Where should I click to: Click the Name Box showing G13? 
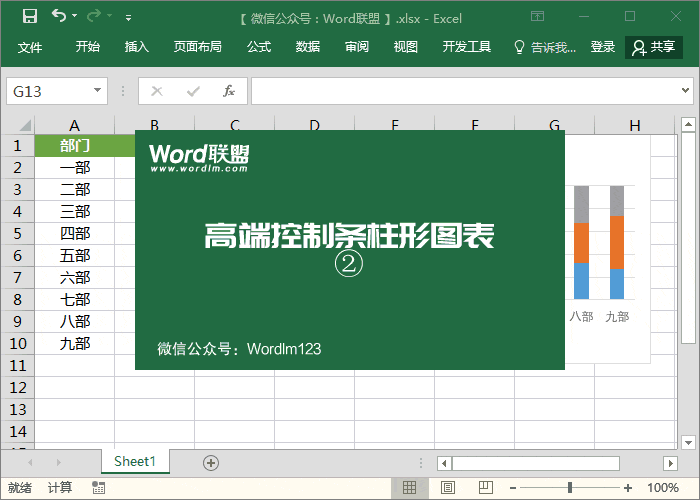[x=49, y=91]
